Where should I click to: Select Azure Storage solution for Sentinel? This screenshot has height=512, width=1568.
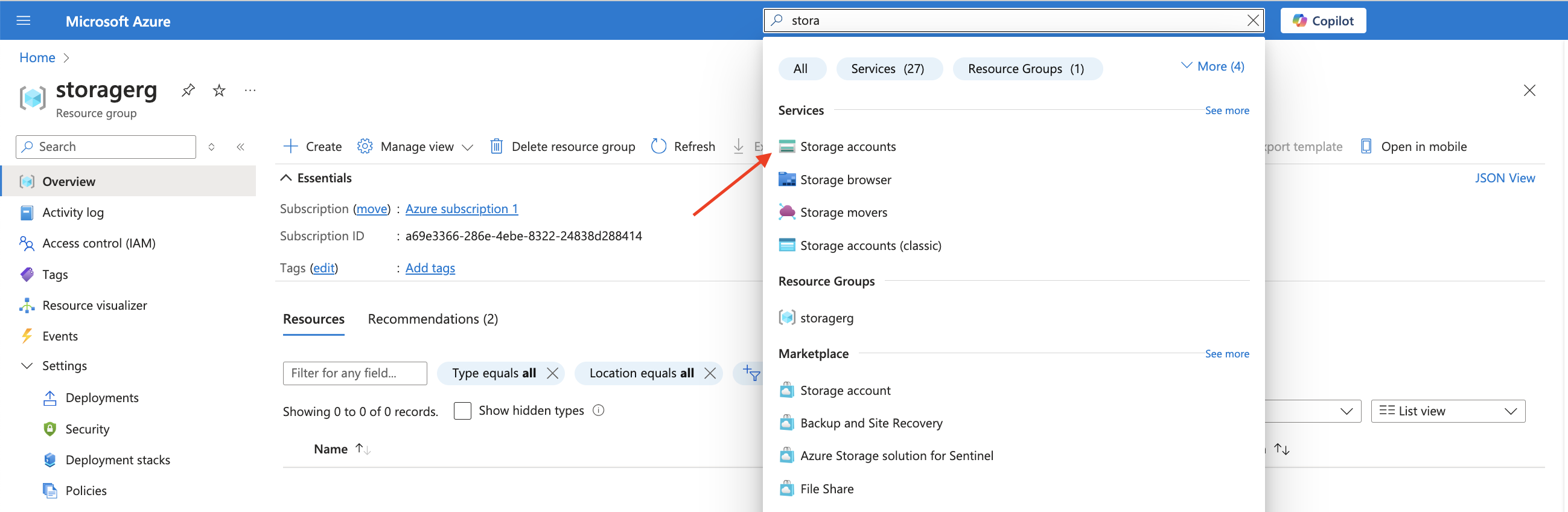[x=897, y=456]
